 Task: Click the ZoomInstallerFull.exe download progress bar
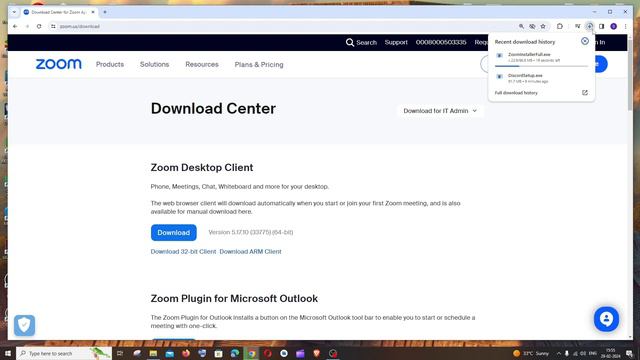[541, 66]
